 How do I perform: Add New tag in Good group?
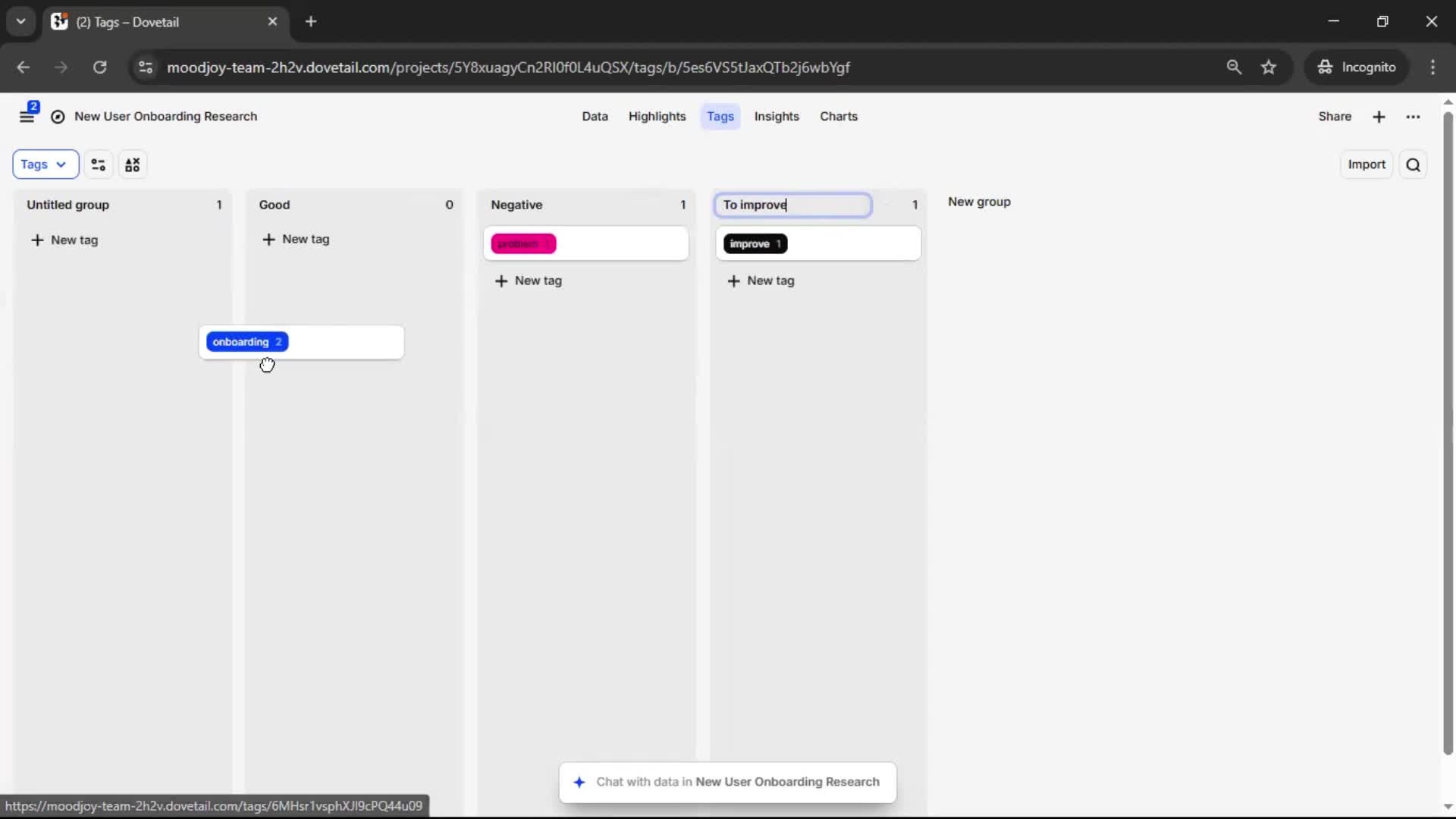point(297,240)
